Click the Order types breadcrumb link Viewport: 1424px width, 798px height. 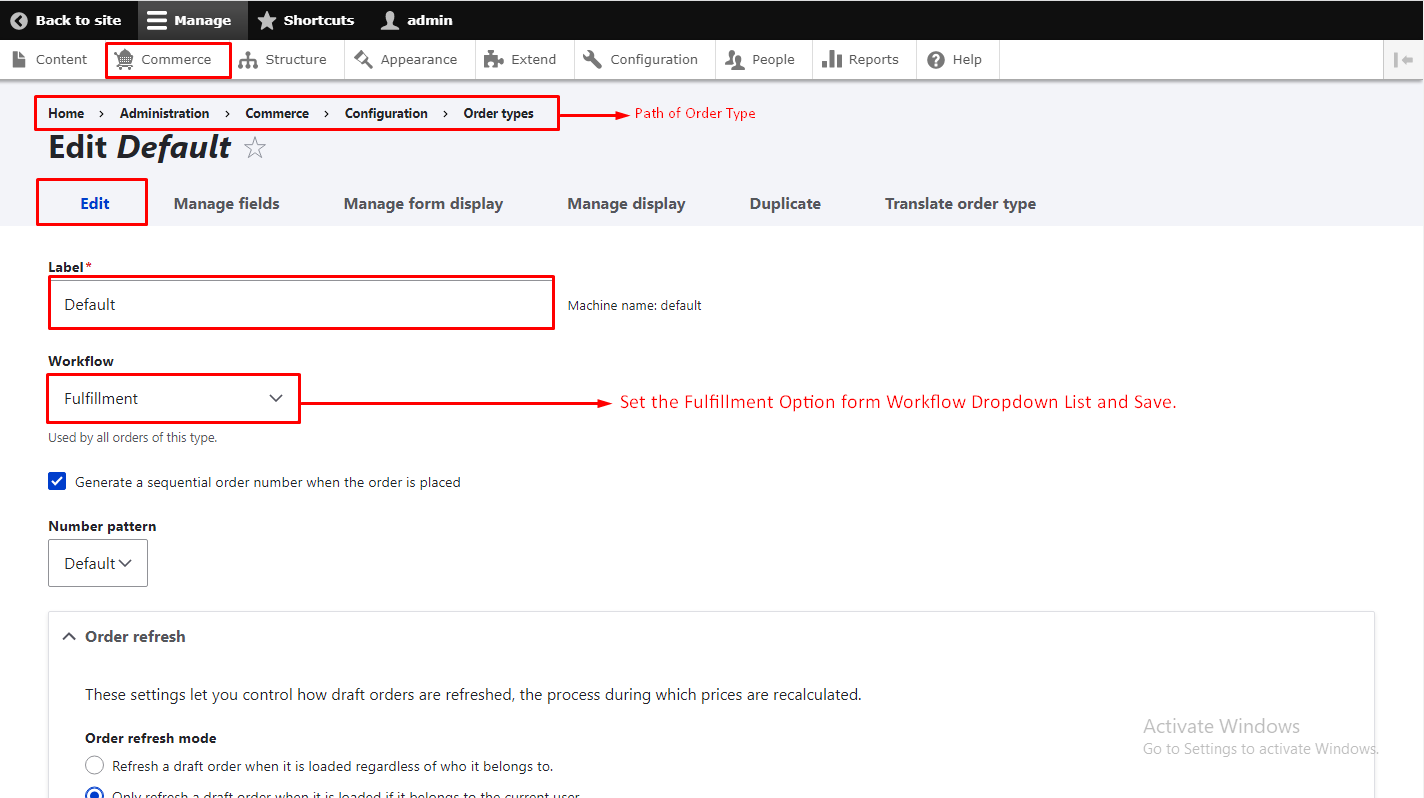coord(498,114)
